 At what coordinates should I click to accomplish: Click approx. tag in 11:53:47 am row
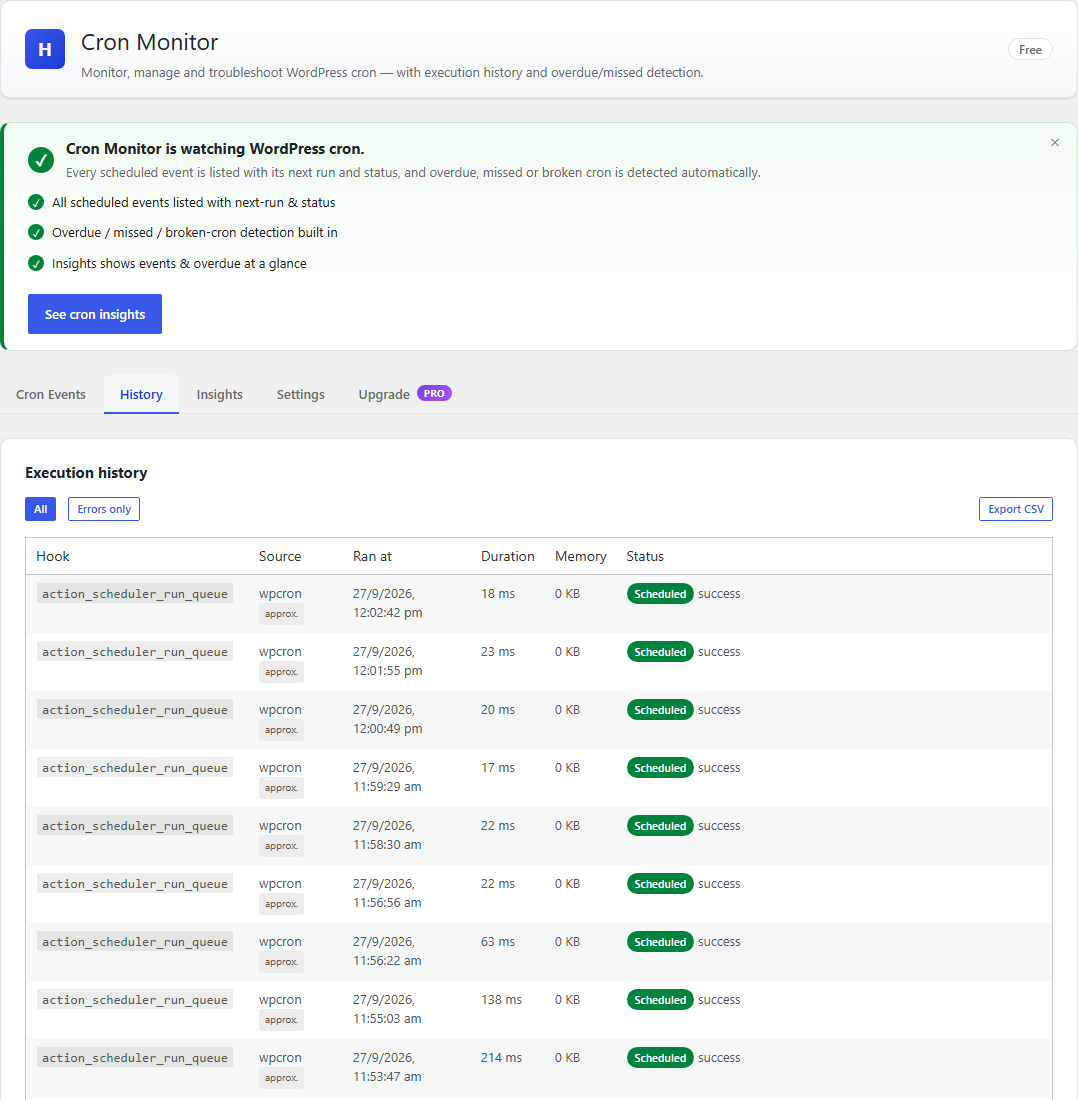[x=281, y=1078]
